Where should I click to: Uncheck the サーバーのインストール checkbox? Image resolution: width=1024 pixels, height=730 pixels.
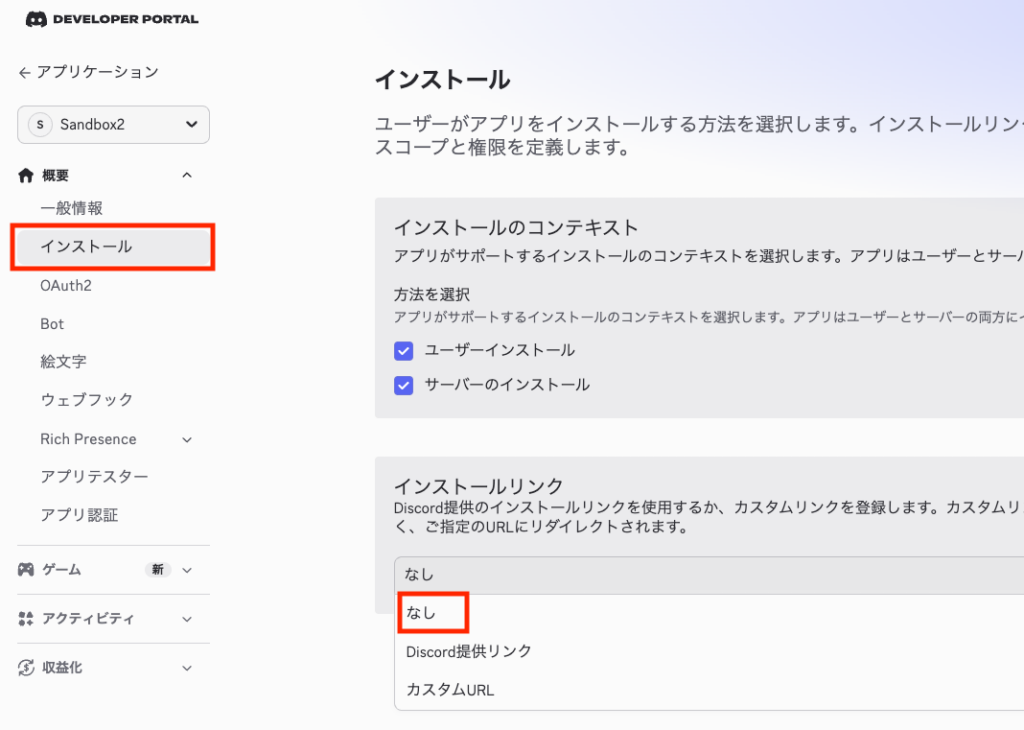pyautogui.click(x=404, y=385)
